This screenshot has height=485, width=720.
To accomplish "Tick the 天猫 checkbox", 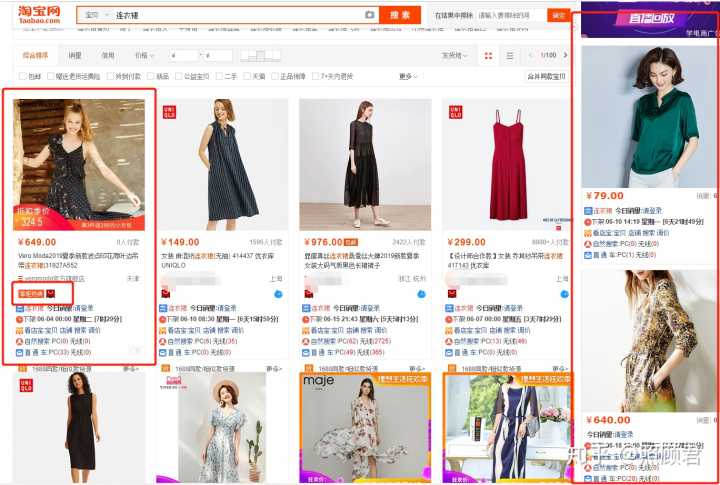I will point(247,76).
